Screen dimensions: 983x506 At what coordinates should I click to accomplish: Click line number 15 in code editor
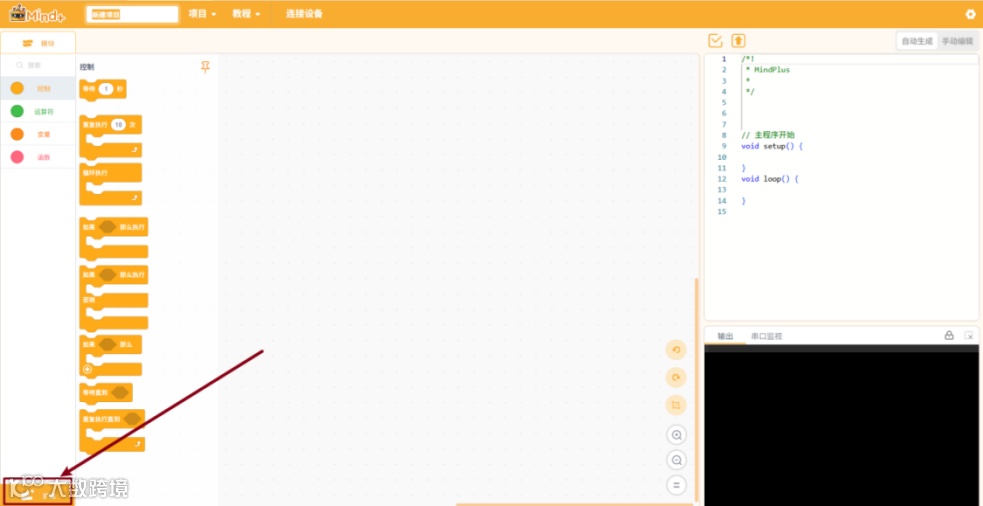coord(721,211)
